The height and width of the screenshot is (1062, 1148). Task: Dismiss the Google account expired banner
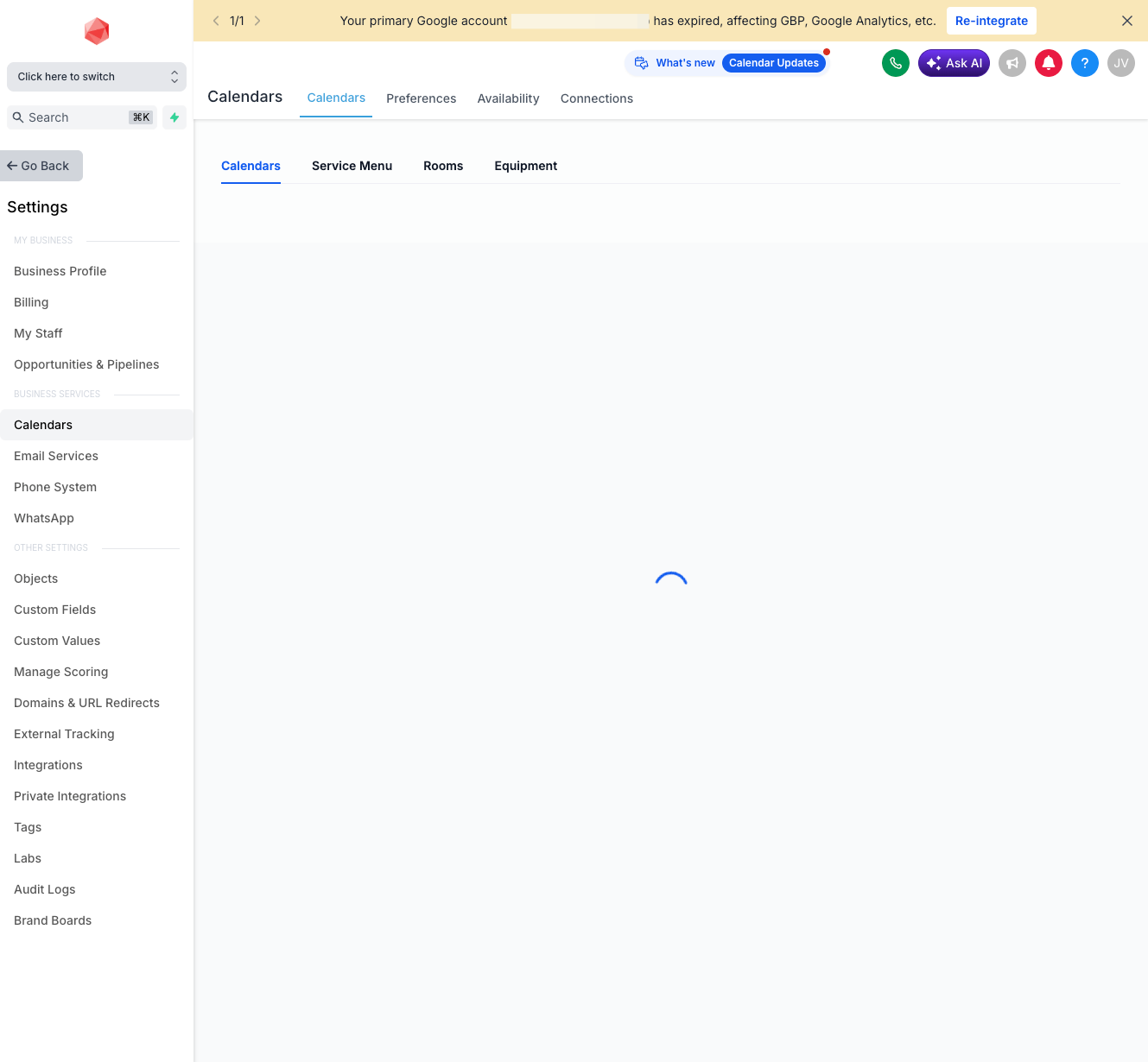coord(1127,21)
